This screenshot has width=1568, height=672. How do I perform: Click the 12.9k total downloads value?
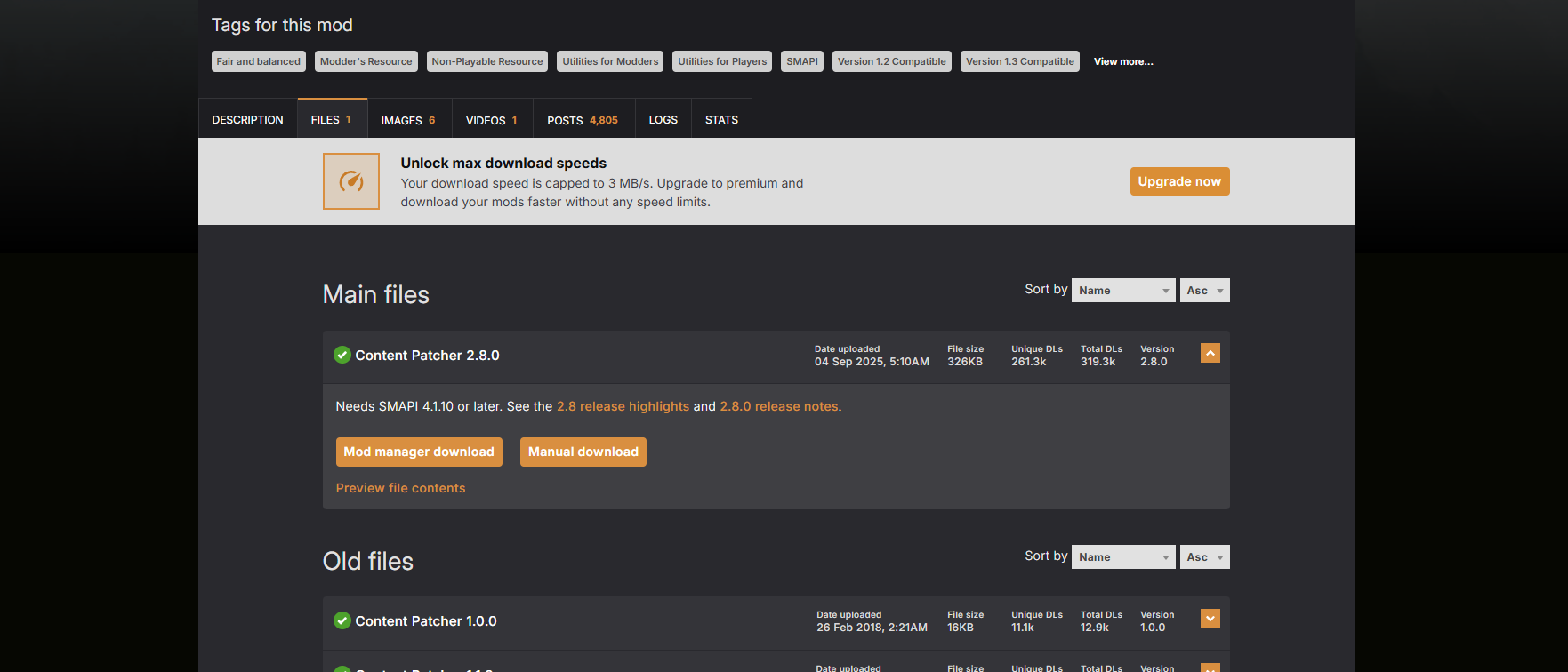tap(1095, 628)
